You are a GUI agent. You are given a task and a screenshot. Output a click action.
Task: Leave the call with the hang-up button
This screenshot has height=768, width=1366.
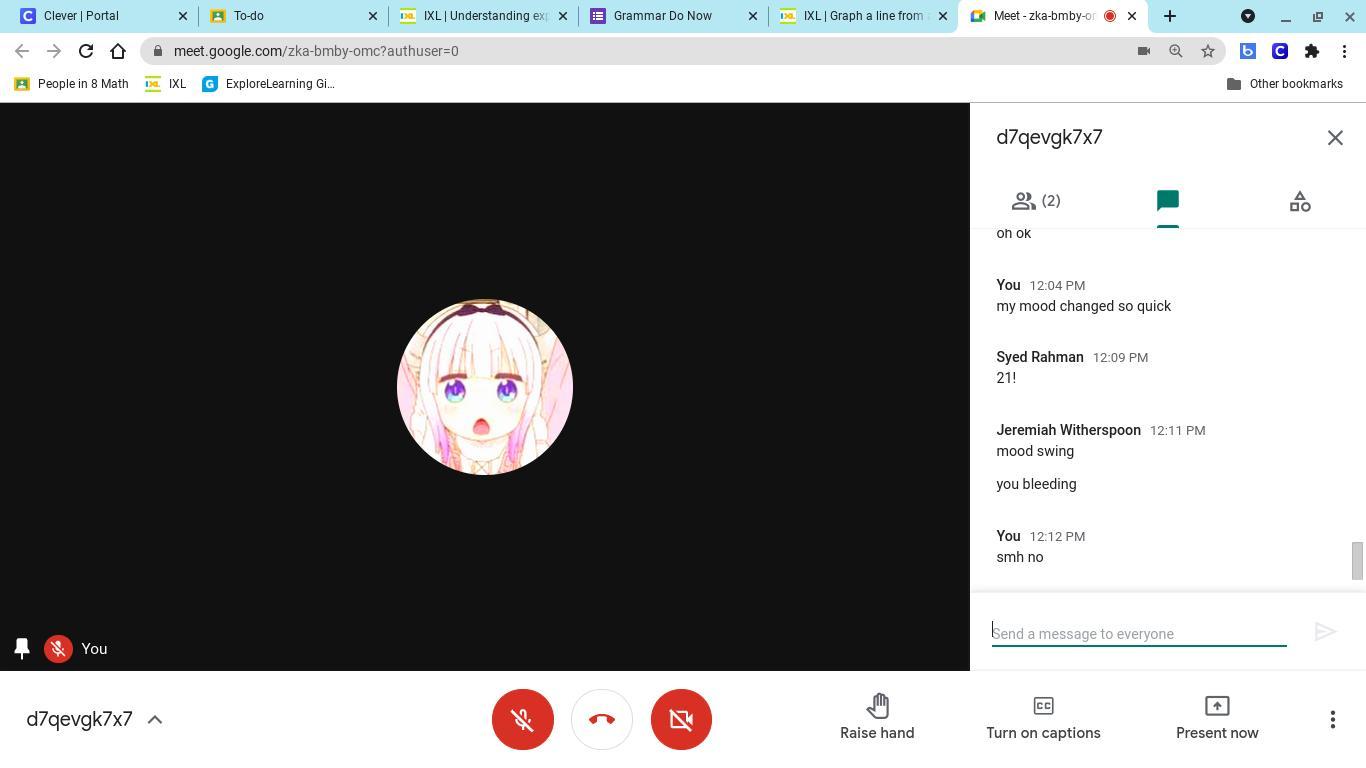click(602, 719)
